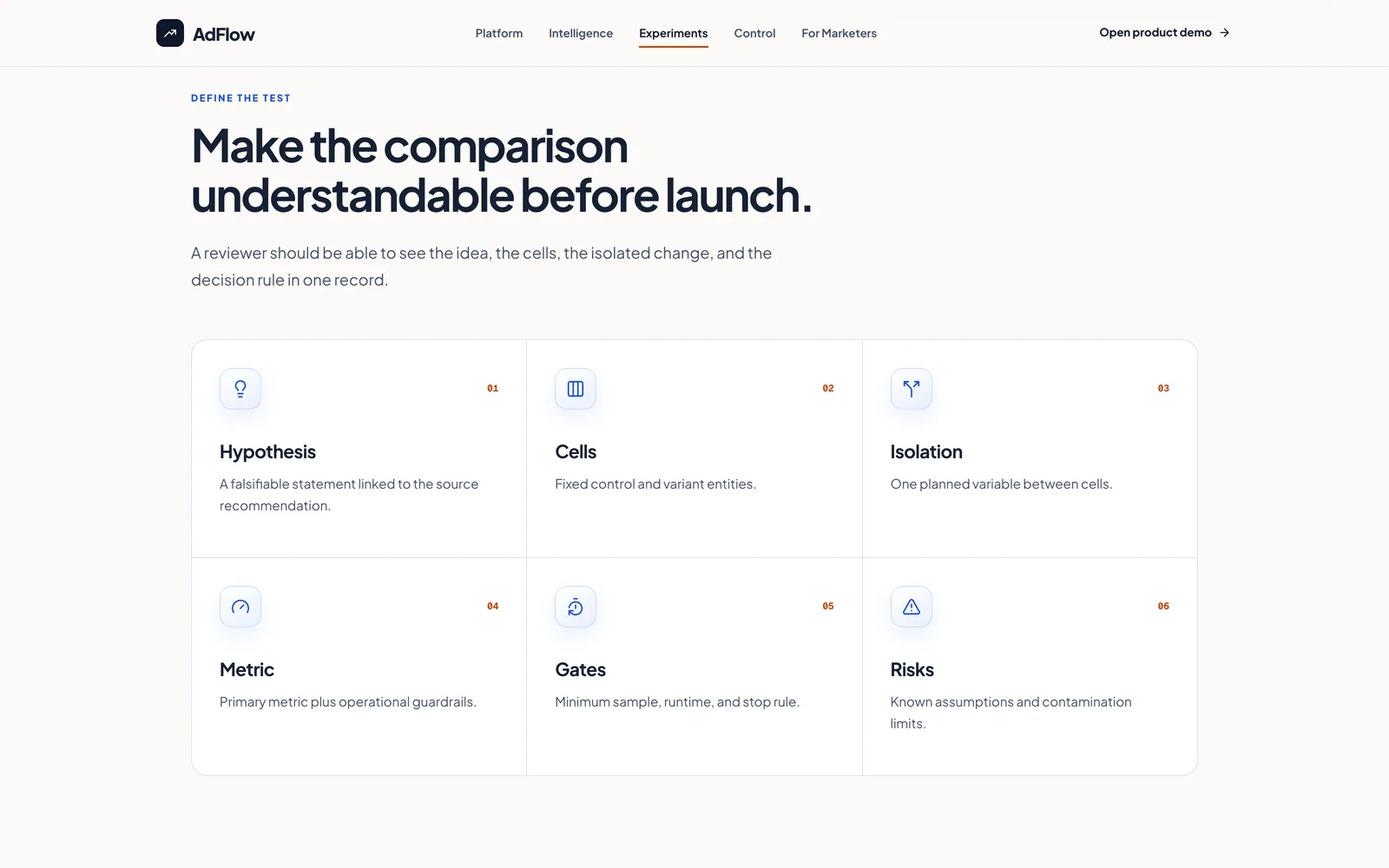1389x868 pixels.
Task: Click the Risks warning triangle icon
Action: [x=912, y=607]
